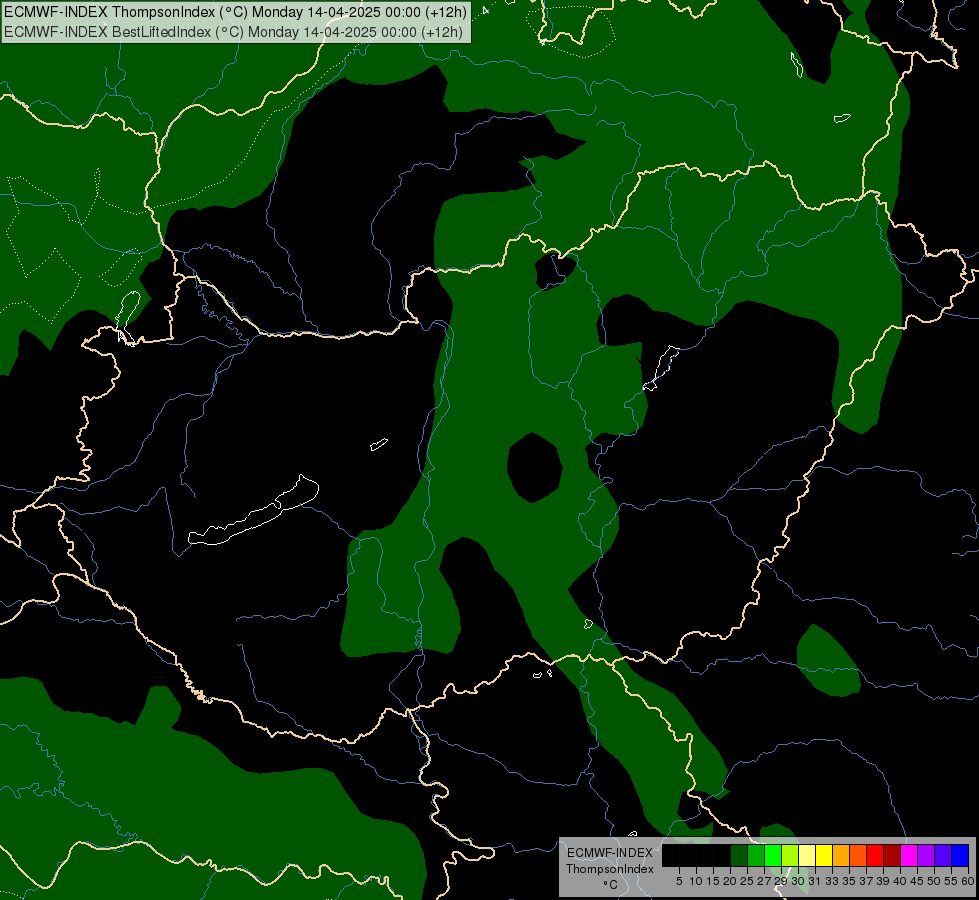The image size is (979, 900).
Task: Click the legend tick label 33
Action: pos(832,881)
